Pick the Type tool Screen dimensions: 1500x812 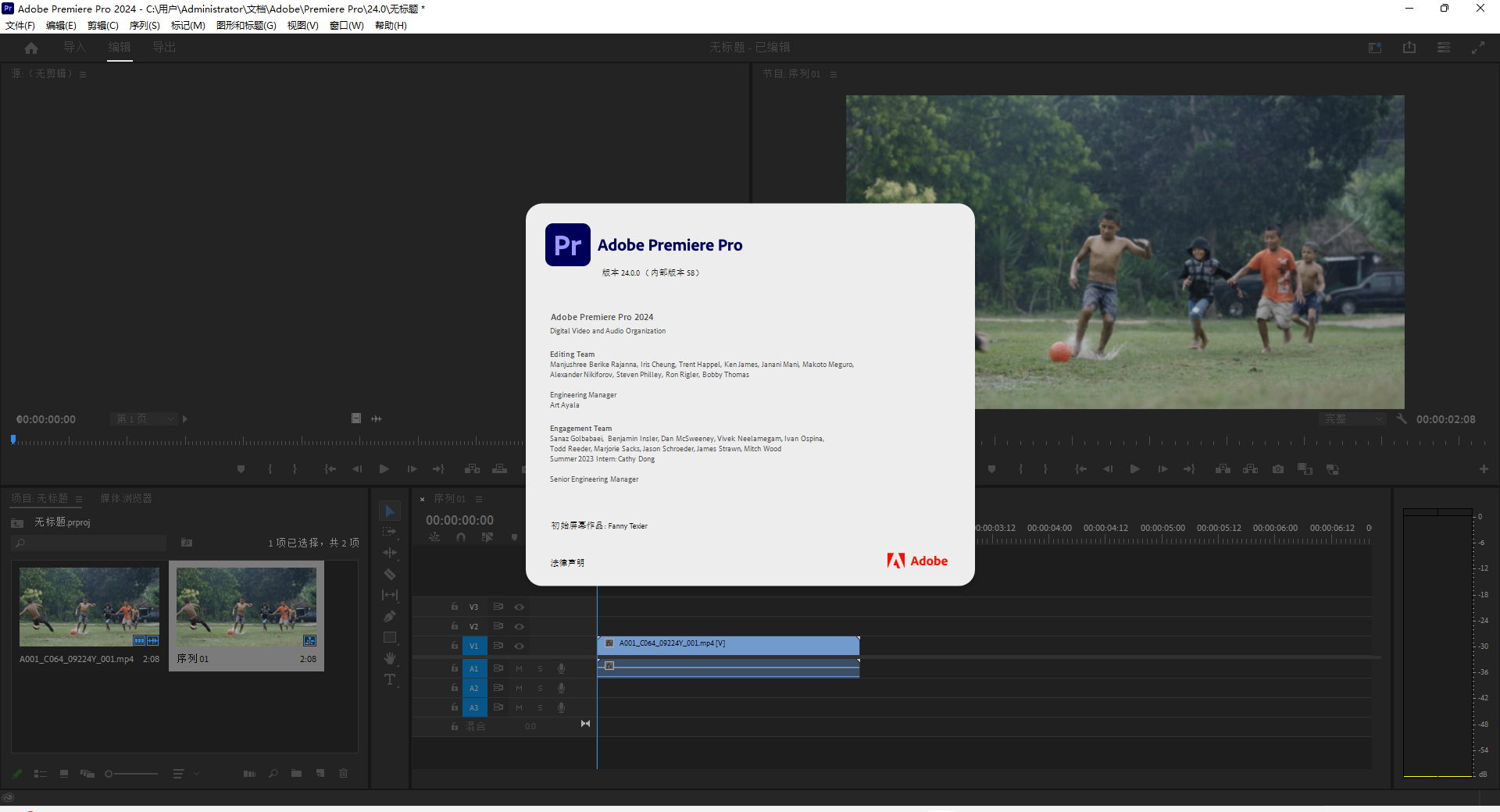click(x=390, y=679)
